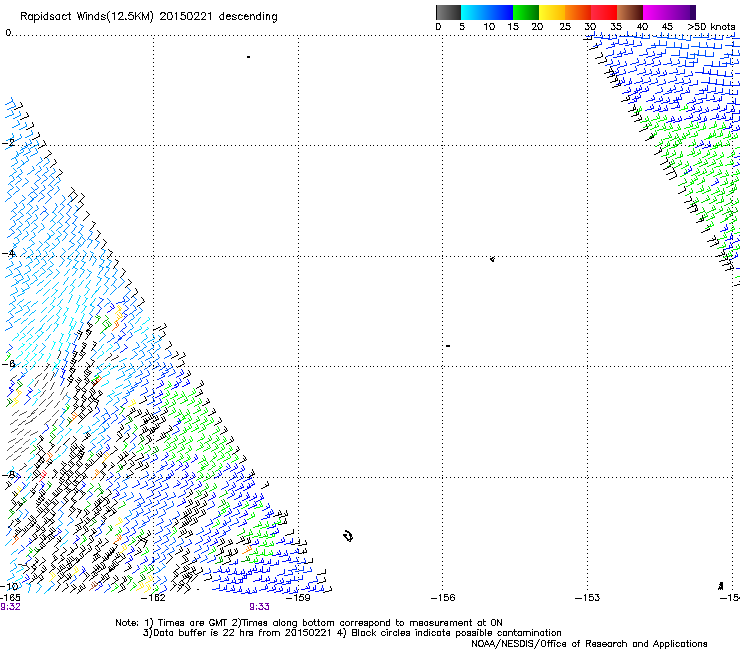Click the title 'Rapidscat Winds(12.5KM) 20150221 descending'
Viewport: 740px width, 650px height.
click(x=149, y=17)
